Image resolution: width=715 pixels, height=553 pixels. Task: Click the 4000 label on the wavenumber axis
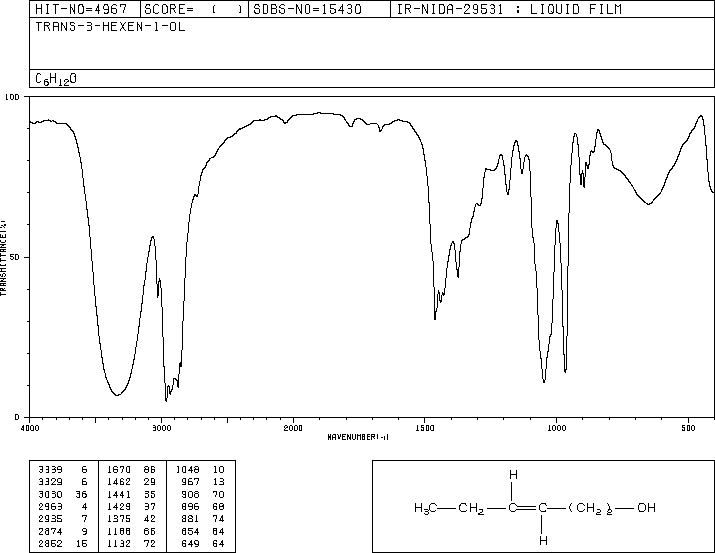pyautogui.click(x=30, y=428)
